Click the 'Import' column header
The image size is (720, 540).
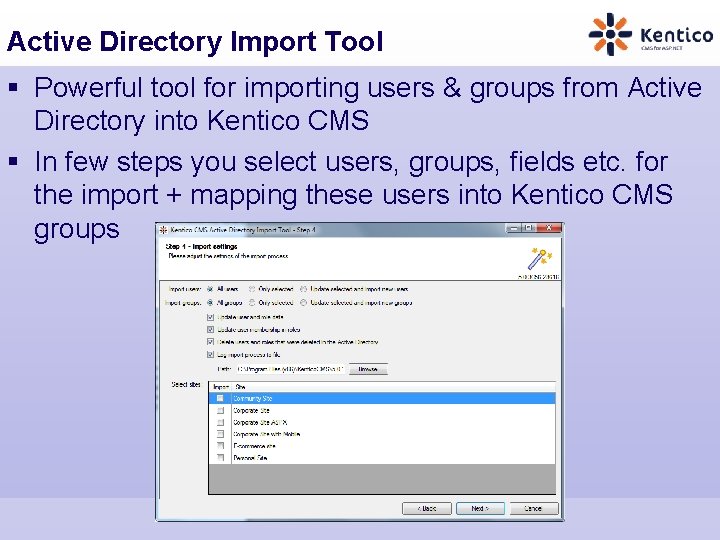(x=221, y=387)
